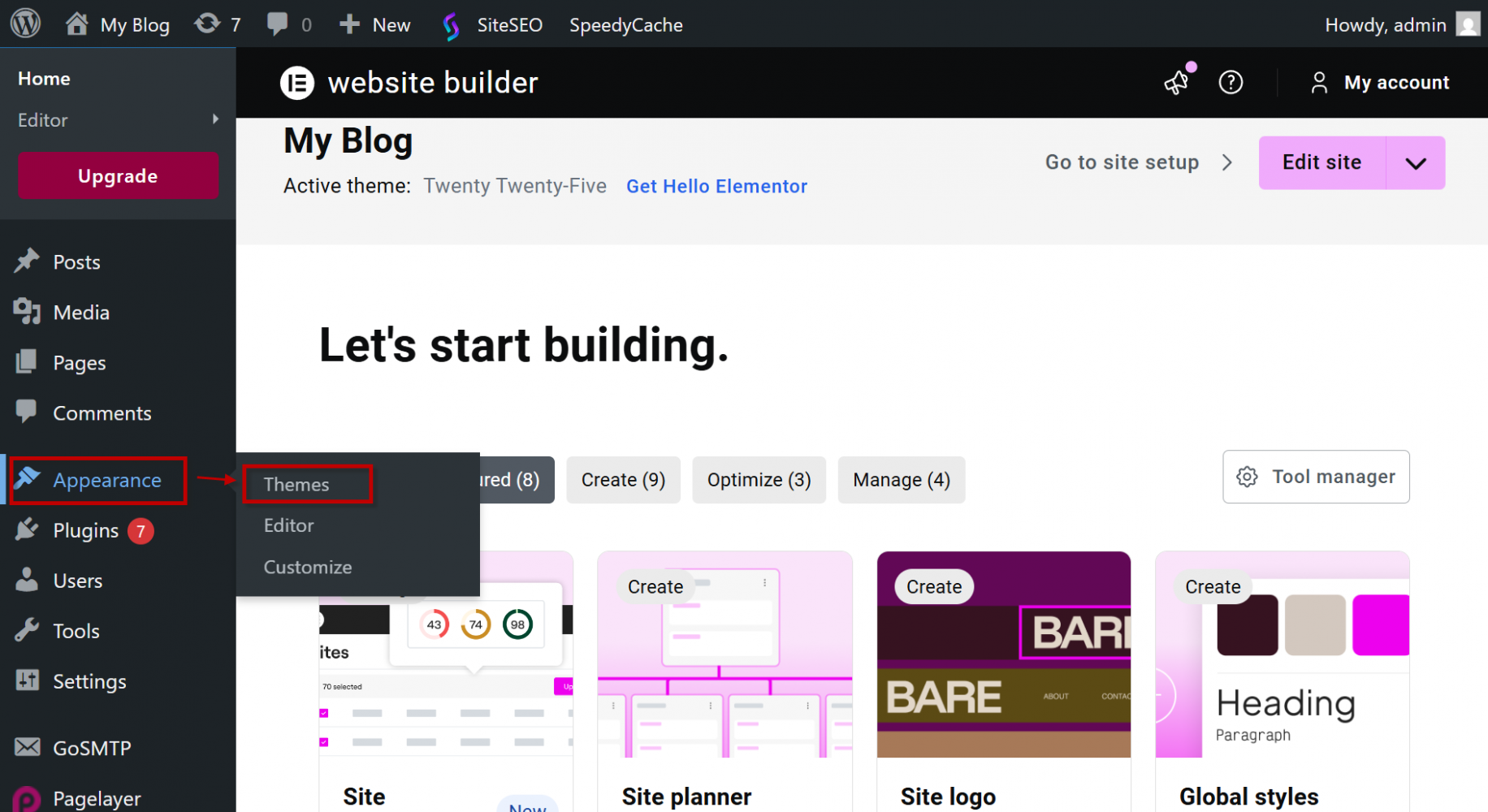This screenshot has height=812, width=1488.
Task: Click the admin user avatar icon
Action: pos(1467,24)
